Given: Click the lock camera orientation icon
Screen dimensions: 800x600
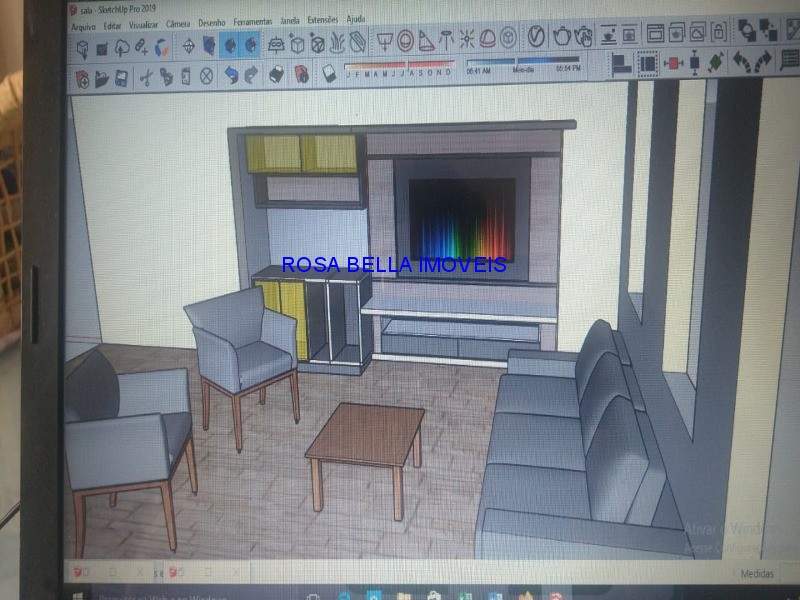Looking at the screenshot, I should (x=718, y=32).
